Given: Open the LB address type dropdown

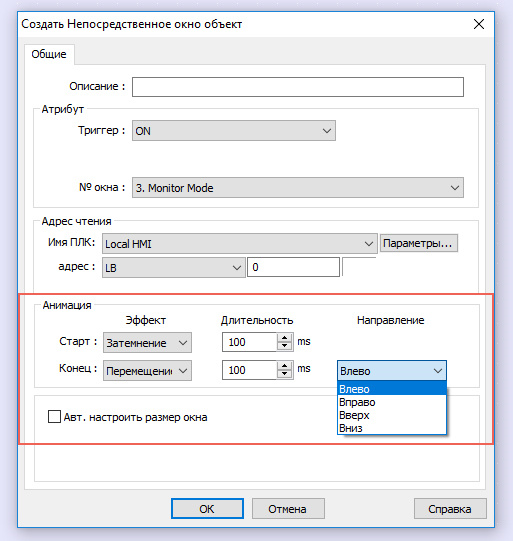Looking at the screenshot, I should pyautogui.click(x=174, y=267).
